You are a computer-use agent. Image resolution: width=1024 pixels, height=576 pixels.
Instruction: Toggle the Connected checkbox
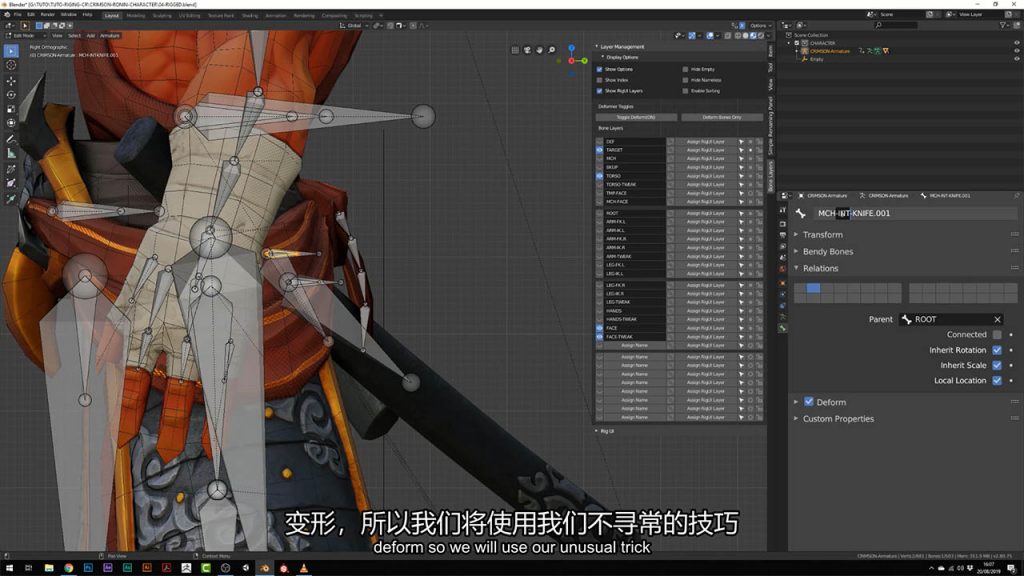(x=997, y=334)
